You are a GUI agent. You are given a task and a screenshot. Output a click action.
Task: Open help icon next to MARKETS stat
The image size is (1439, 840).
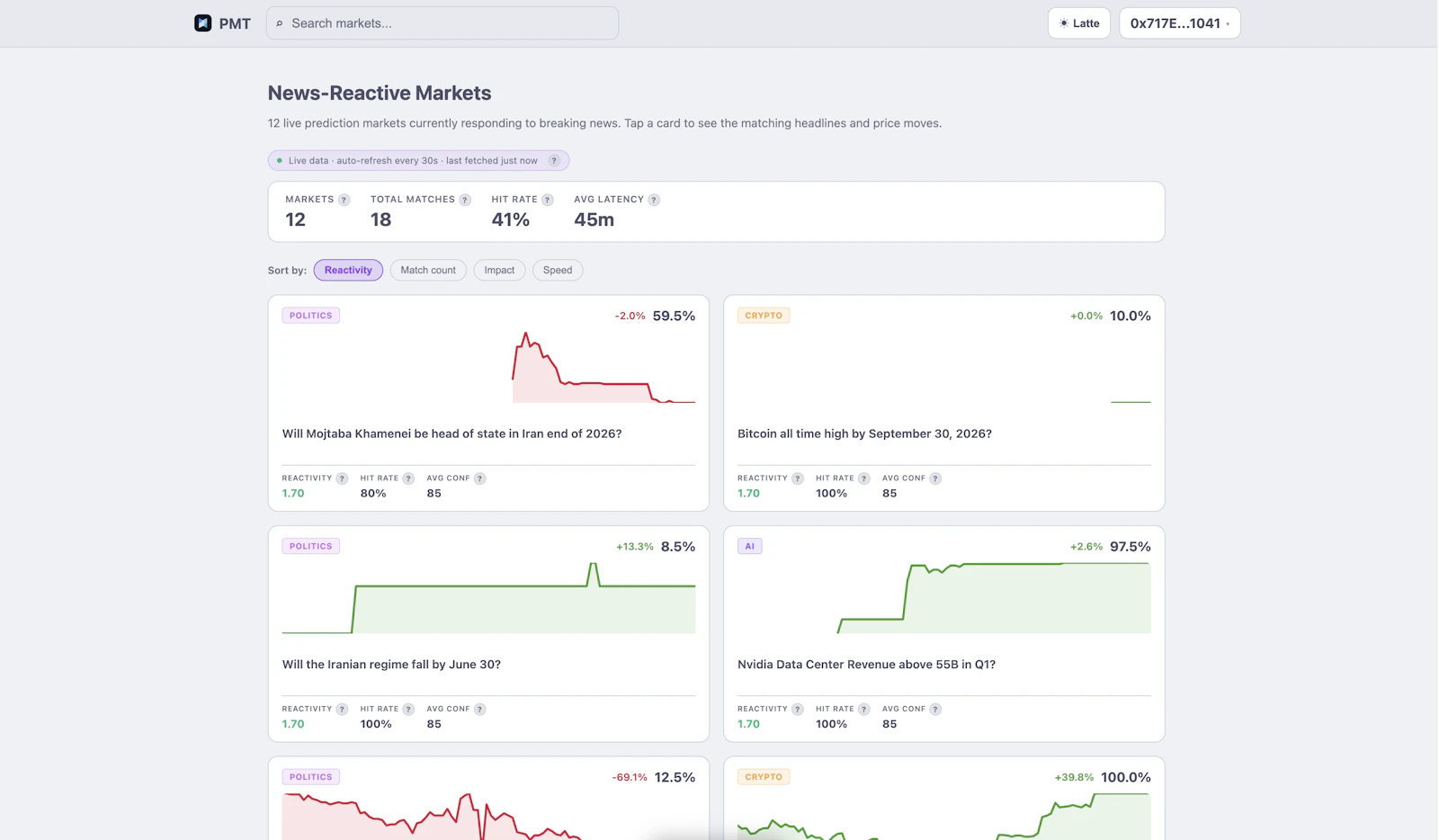344,200
